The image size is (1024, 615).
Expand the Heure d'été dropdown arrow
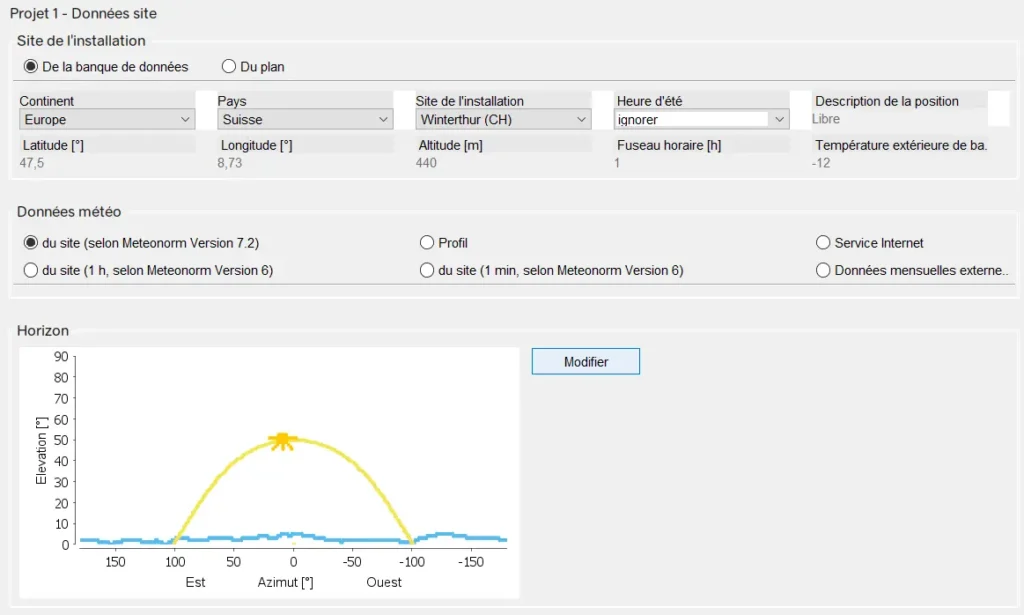point(779,120)
